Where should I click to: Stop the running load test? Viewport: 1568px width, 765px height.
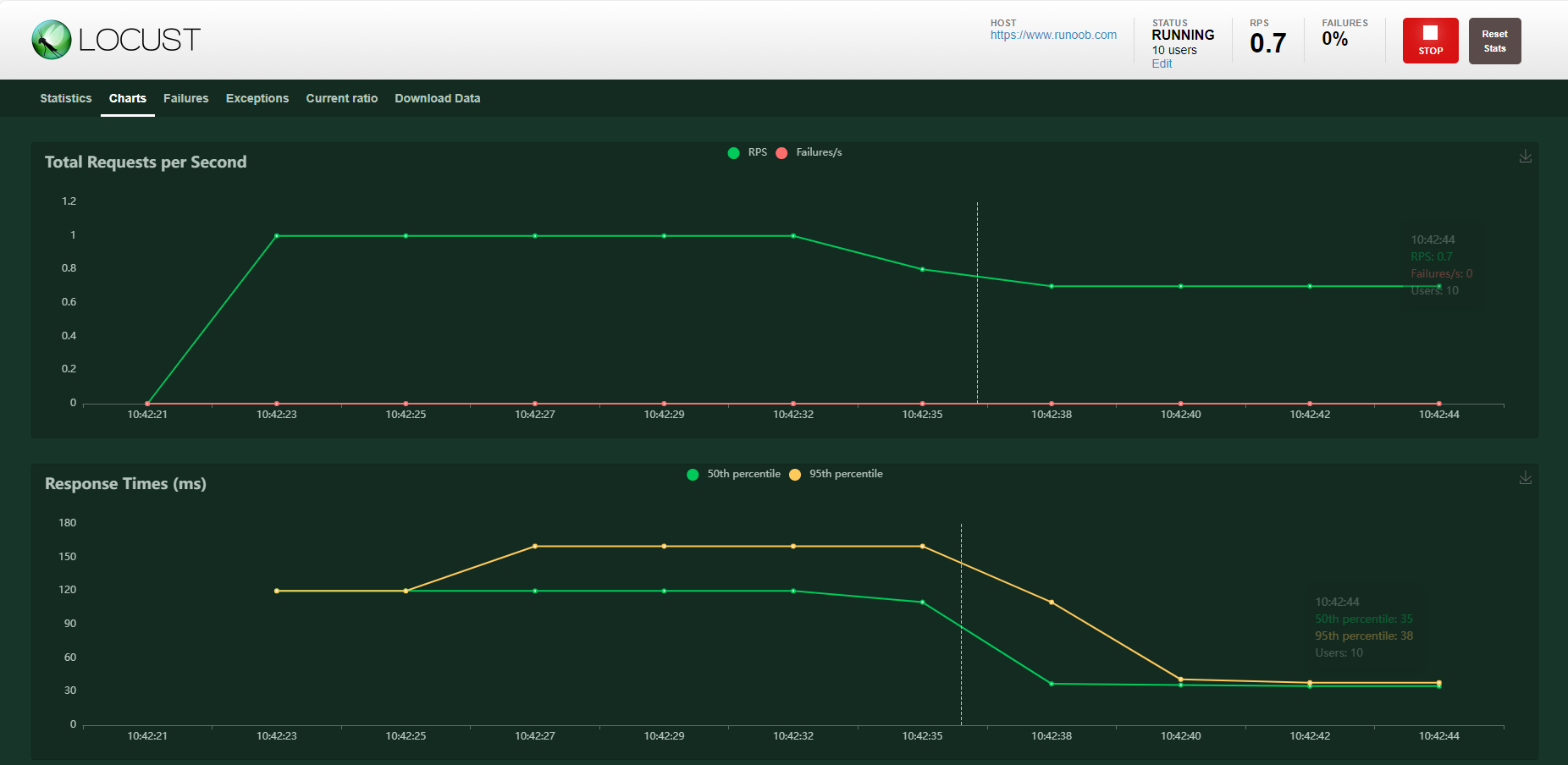click(1430, 41)
